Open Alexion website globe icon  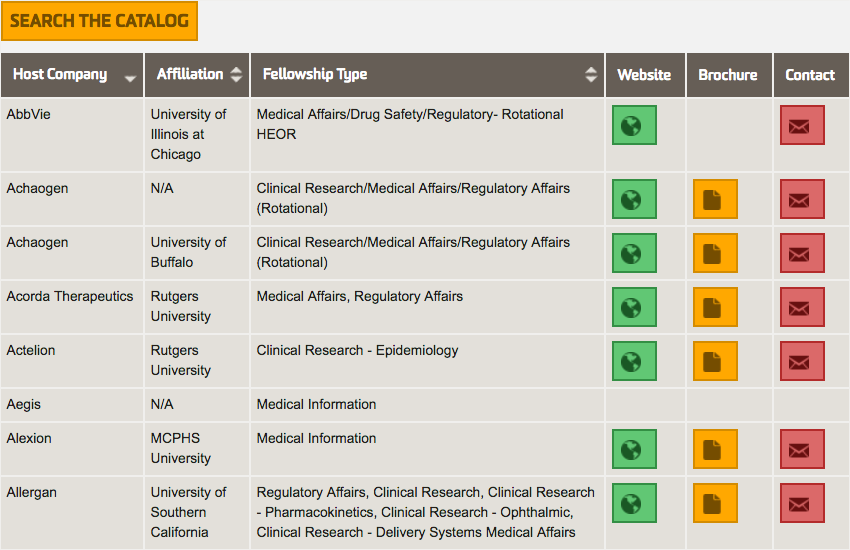[634, 449]
